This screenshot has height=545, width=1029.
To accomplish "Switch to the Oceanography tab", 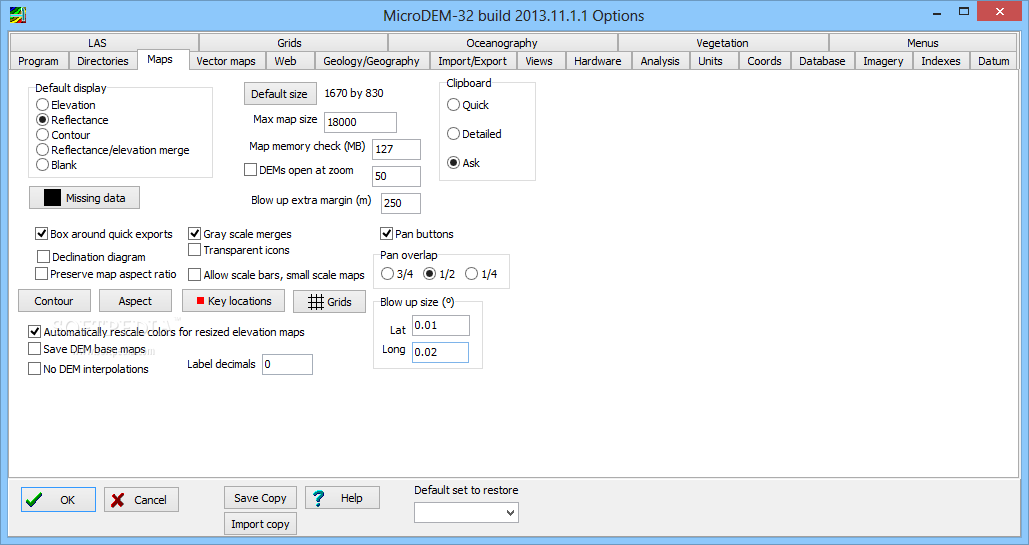I will pos(502,43).
